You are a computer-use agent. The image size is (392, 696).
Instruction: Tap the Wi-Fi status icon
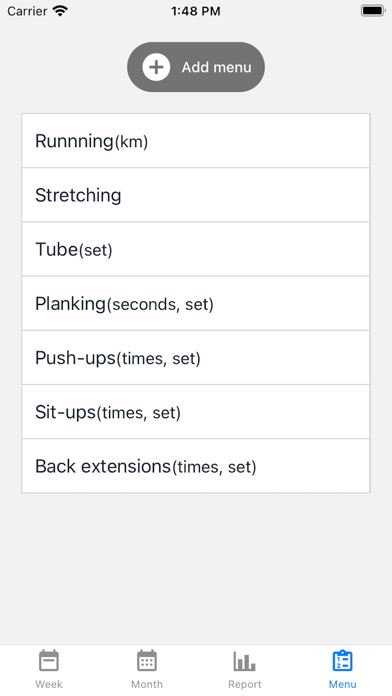(59, 11)
